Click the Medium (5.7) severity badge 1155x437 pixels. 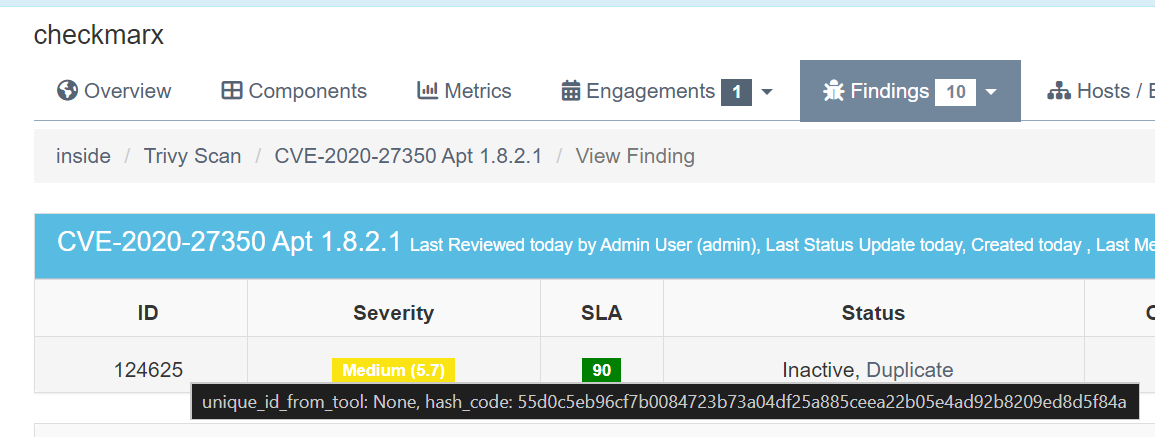tap(393, 370)
